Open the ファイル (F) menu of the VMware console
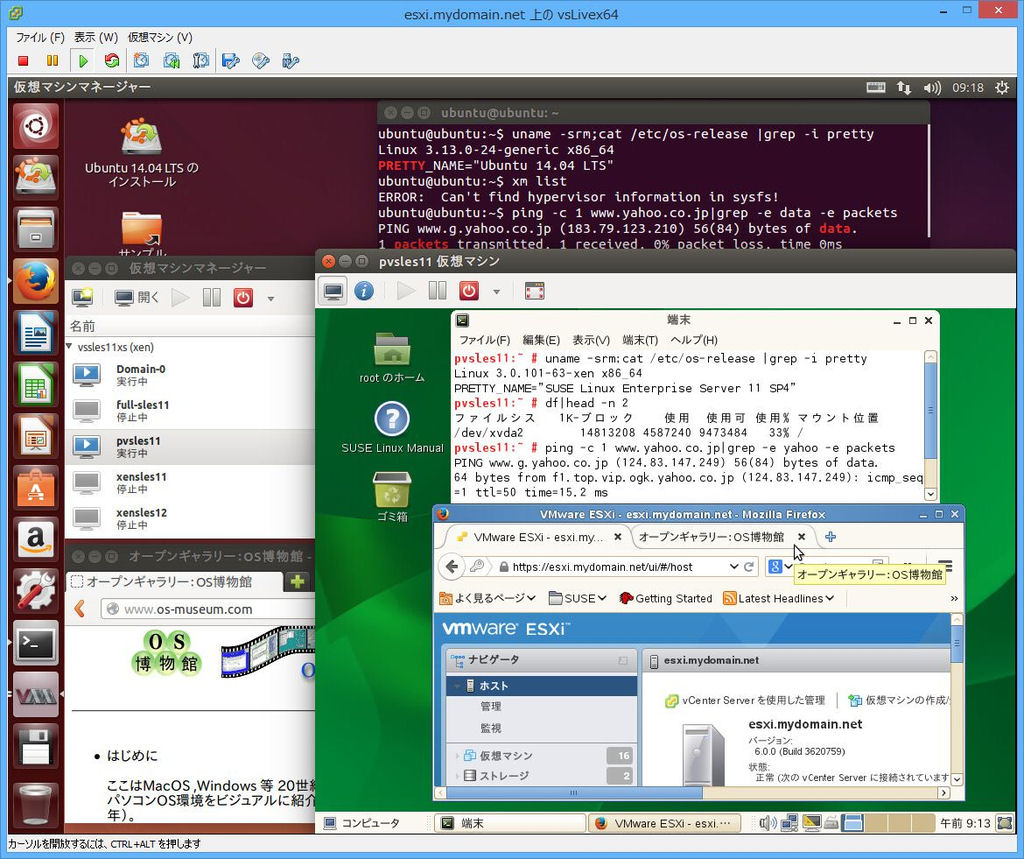 coord(40,37)
